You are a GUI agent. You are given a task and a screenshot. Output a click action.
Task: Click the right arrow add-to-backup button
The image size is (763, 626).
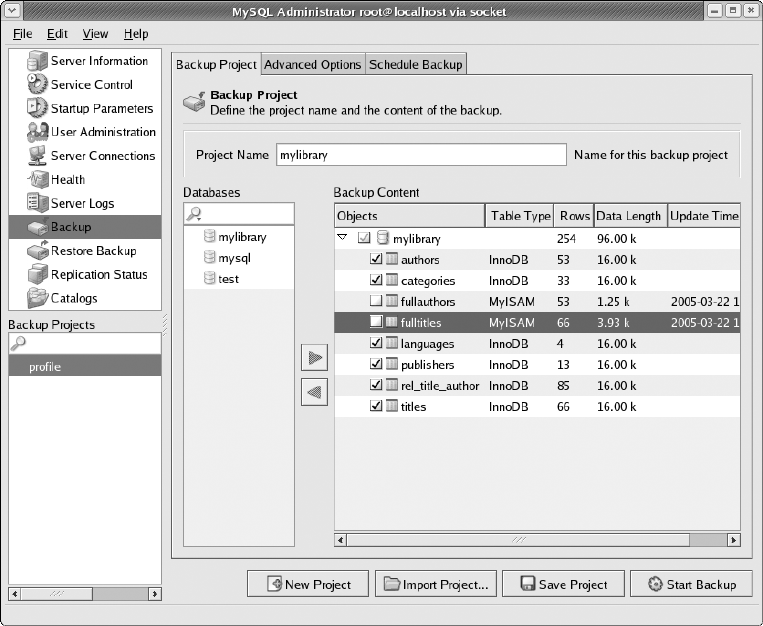(x=314, y=358)
